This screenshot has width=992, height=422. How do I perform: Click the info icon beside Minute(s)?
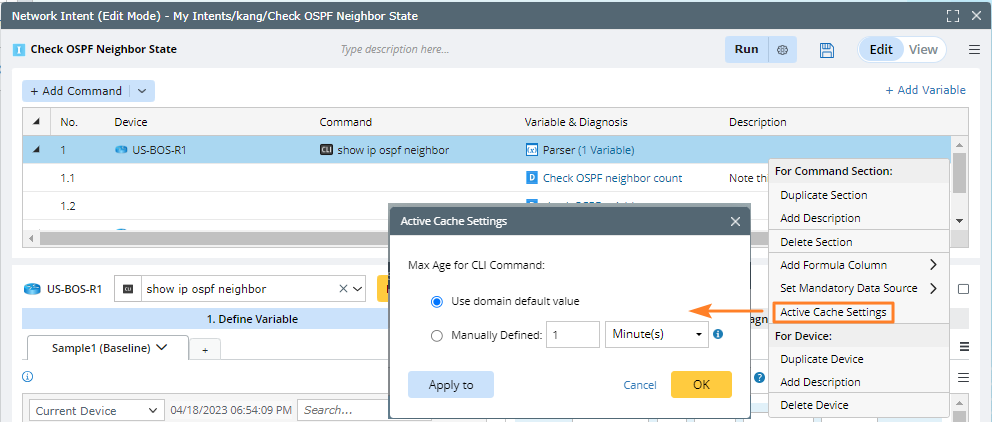718,334
